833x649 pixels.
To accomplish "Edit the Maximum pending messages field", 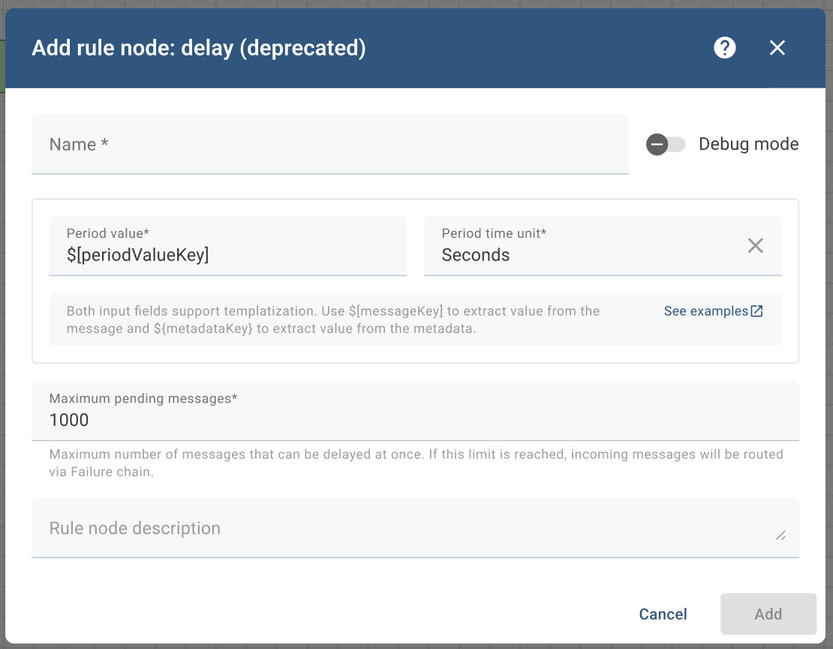I will click(415, 411).
